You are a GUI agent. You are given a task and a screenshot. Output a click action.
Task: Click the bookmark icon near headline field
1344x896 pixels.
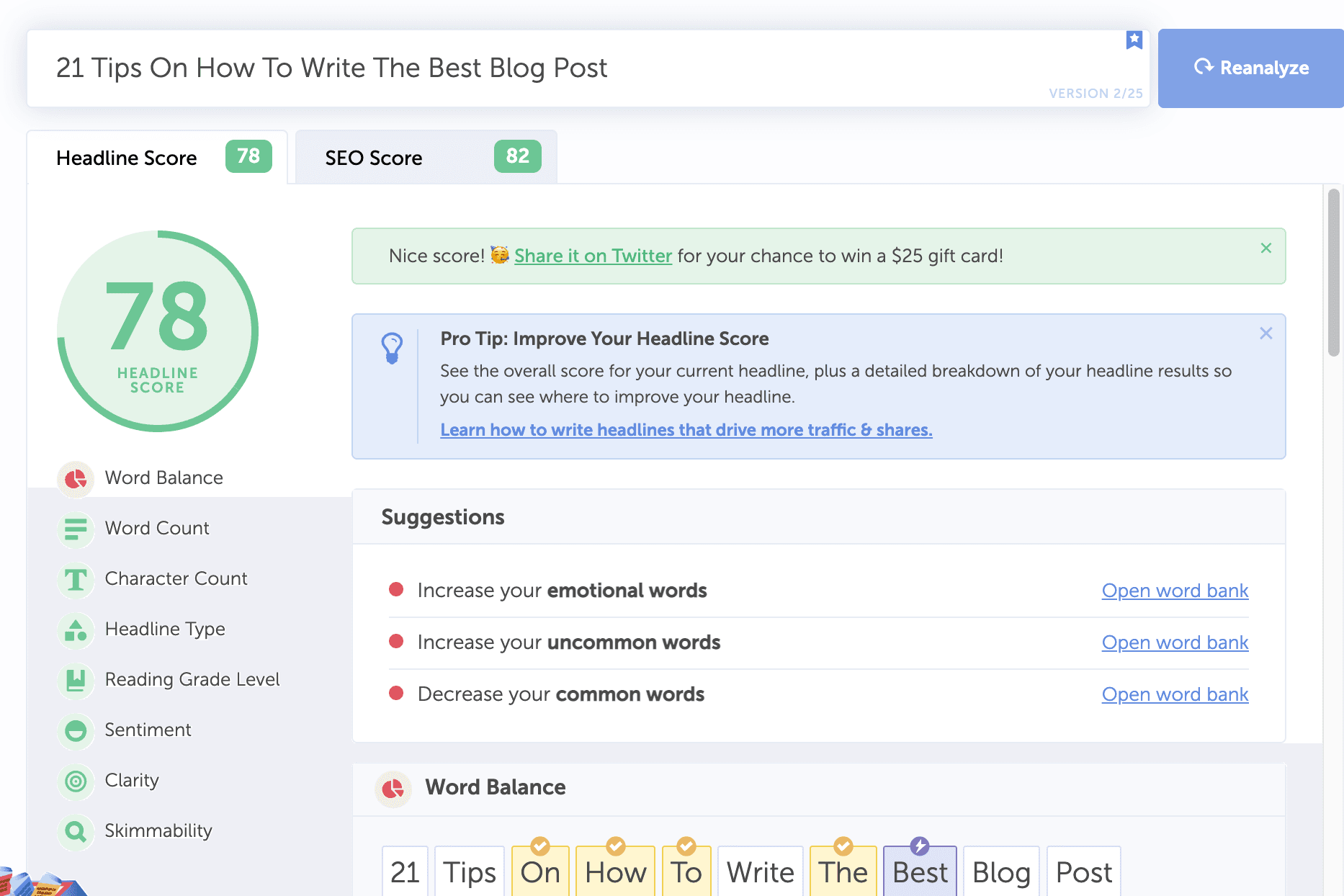[1134, 40]
